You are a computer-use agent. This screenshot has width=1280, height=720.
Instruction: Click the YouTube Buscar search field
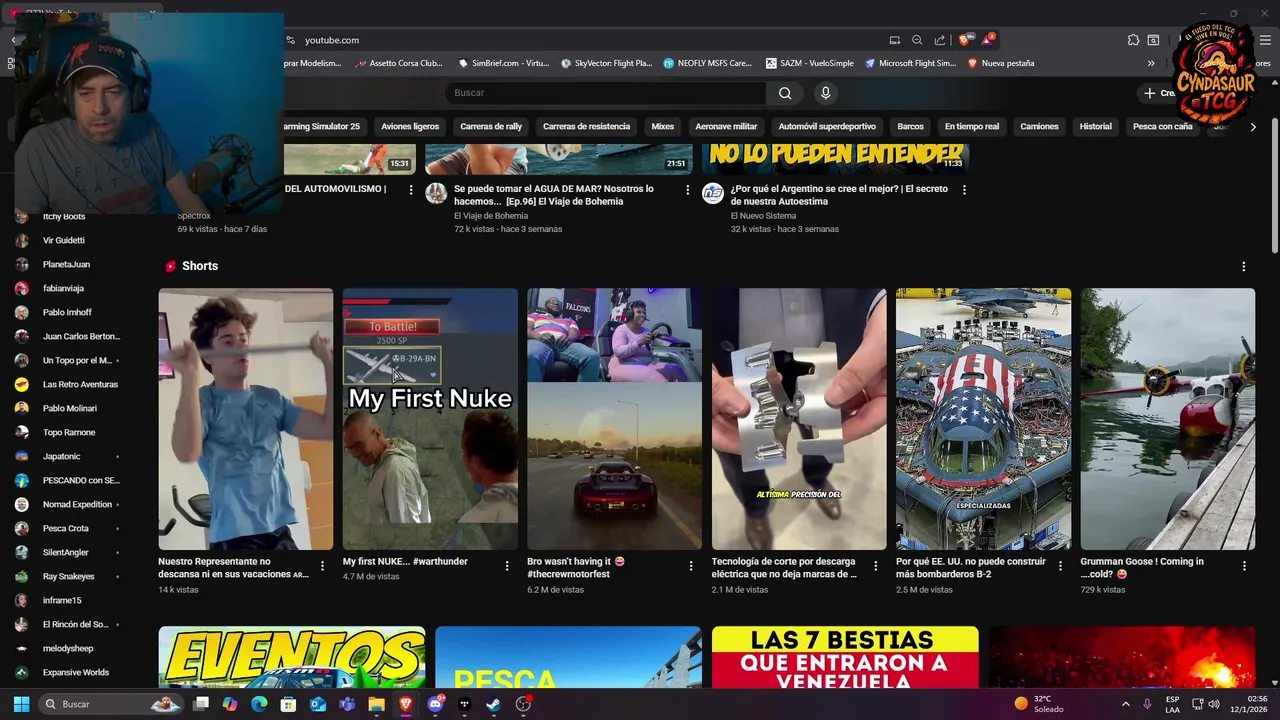click(606, 93)
